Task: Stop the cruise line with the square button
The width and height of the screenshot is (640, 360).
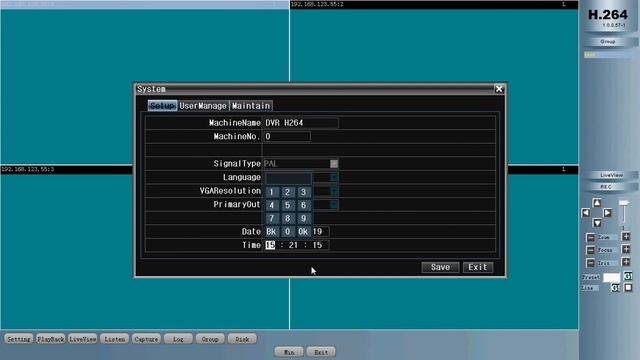Action: coord(628,288)
